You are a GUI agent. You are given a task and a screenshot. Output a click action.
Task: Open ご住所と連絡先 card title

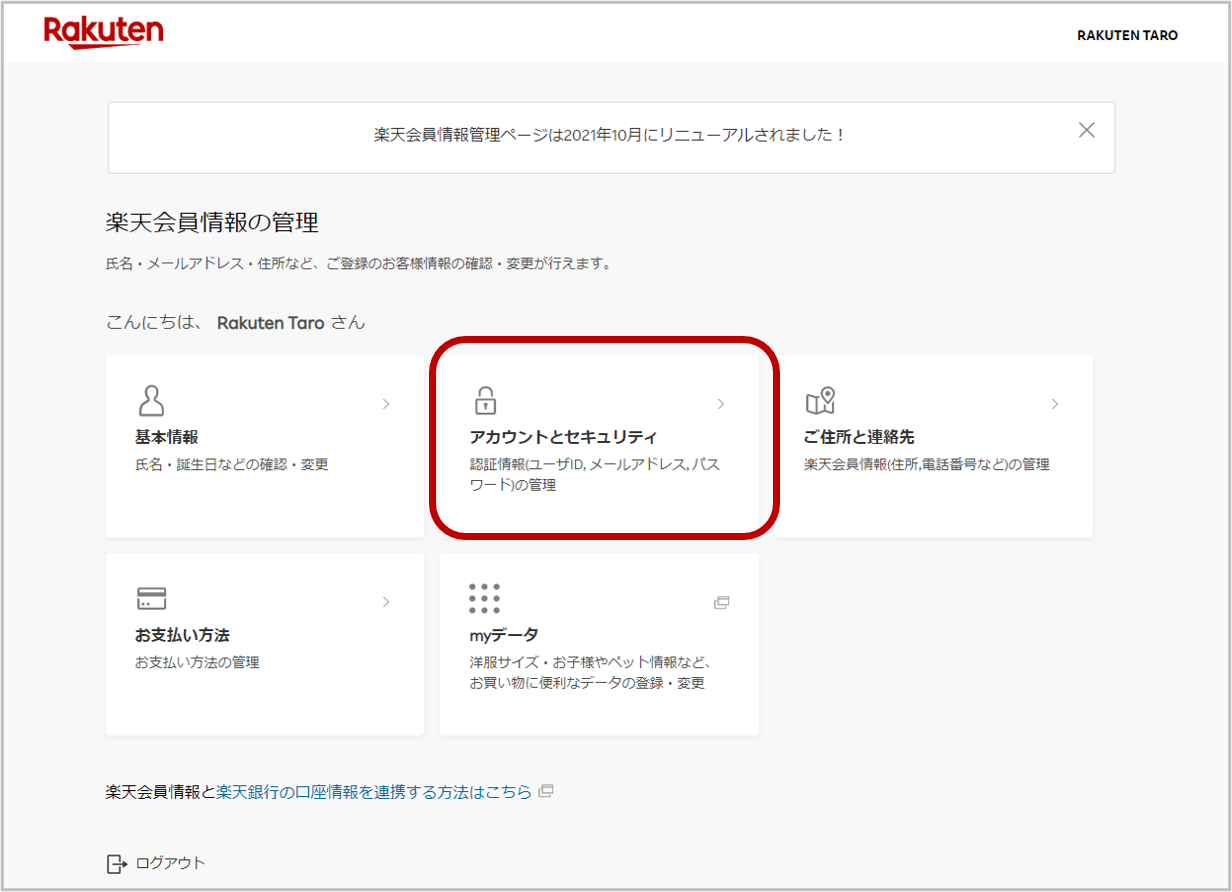(859, 437)
